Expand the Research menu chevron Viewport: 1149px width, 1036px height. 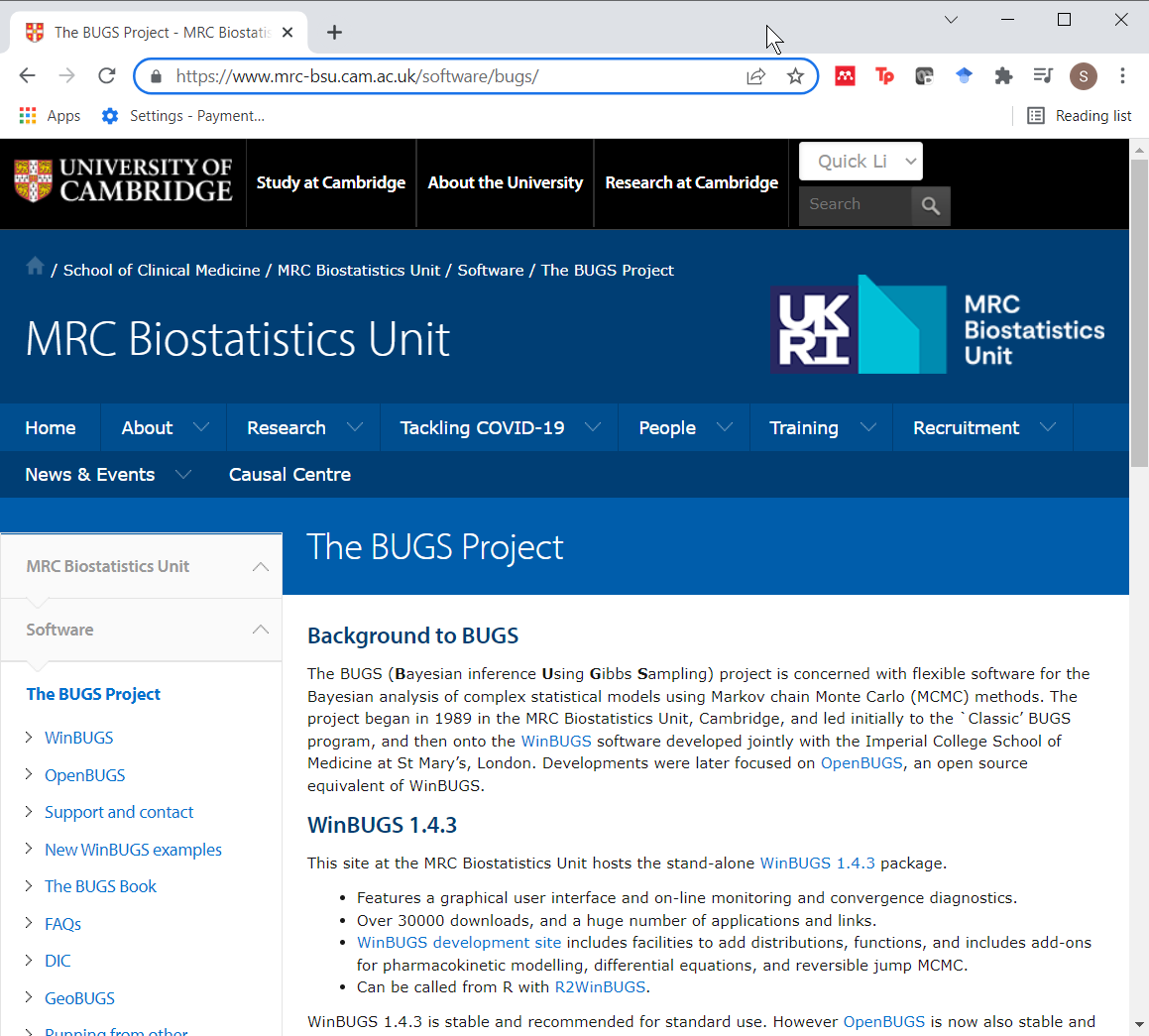(355, 427)
